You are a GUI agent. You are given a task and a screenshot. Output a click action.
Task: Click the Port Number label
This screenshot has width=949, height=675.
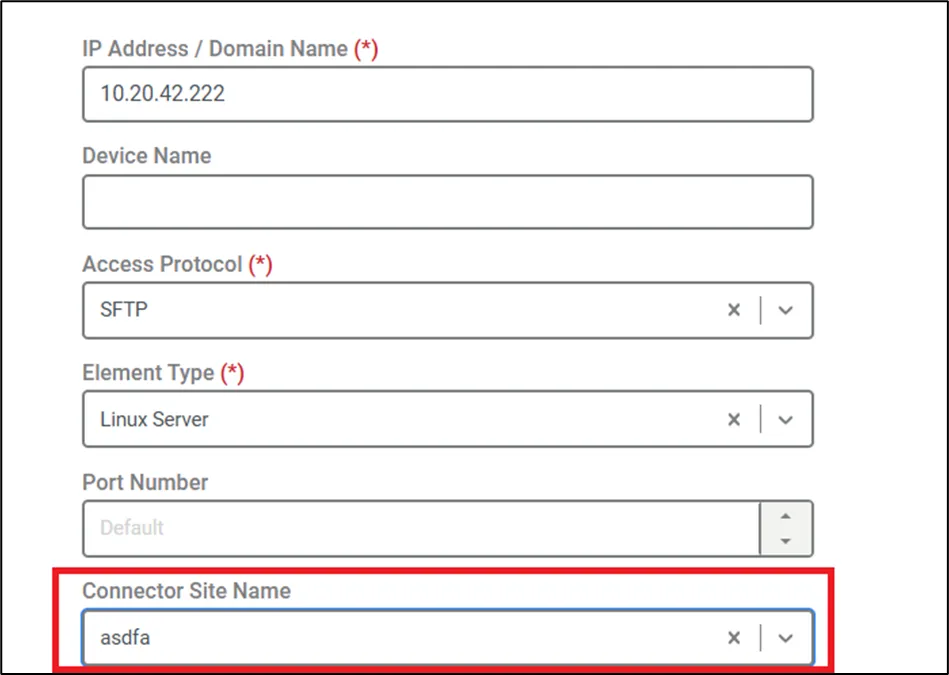(145, 482)
